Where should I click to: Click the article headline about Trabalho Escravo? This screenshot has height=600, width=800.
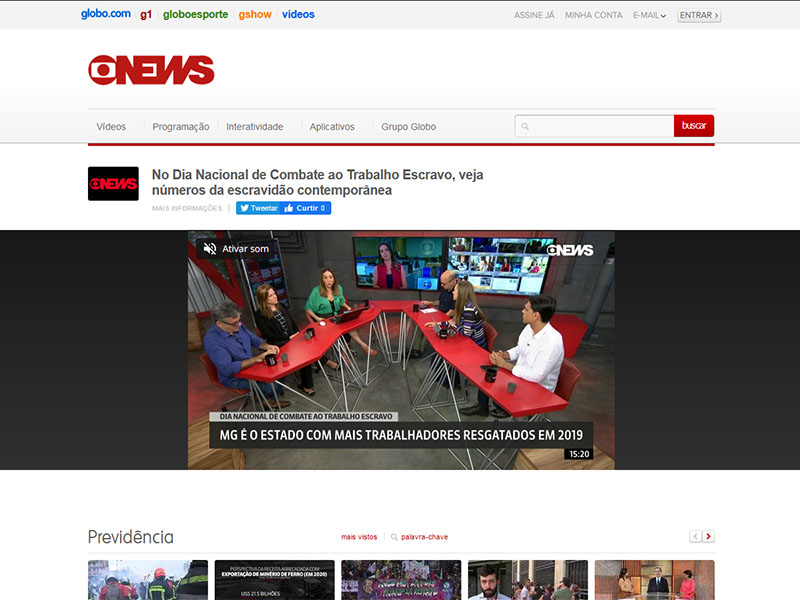317,182
